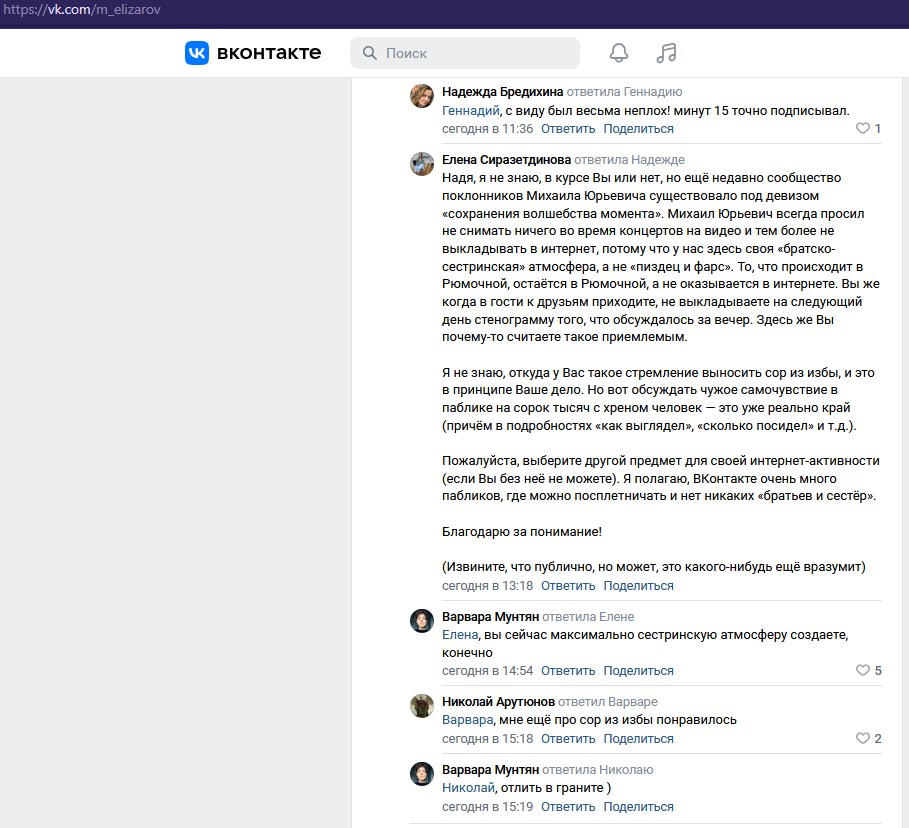Click the search magnifier icon

pos(369,53)
